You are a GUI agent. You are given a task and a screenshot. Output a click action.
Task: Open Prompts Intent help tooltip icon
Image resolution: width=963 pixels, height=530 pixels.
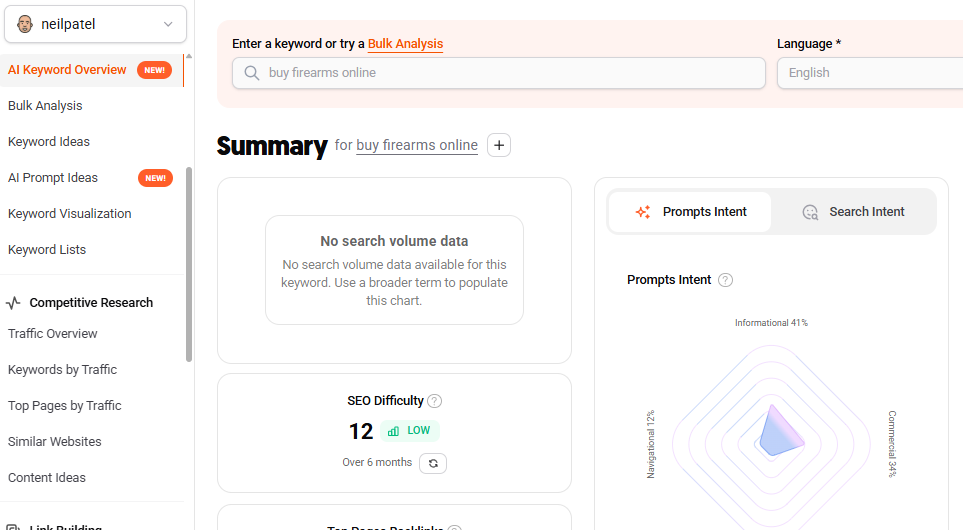725,280
